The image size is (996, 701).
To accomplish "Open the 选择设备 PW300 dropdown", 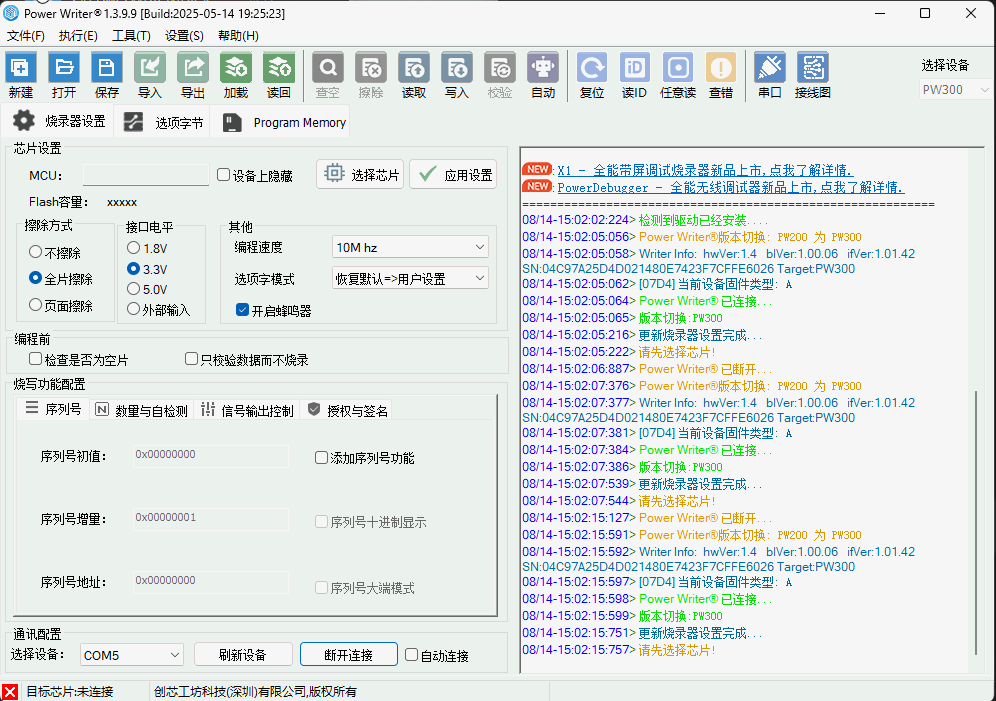I will tap(955, 90).
